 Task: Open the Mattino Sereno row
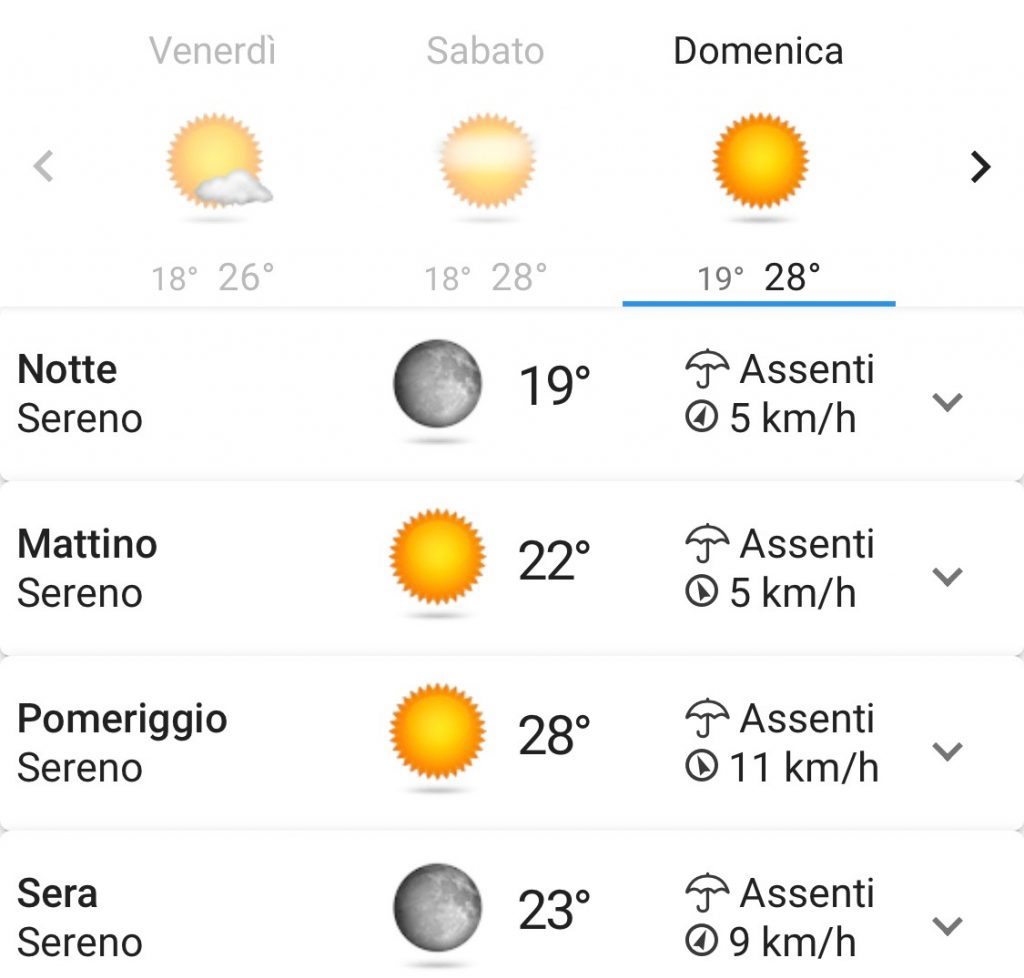(x=512, y=569)
